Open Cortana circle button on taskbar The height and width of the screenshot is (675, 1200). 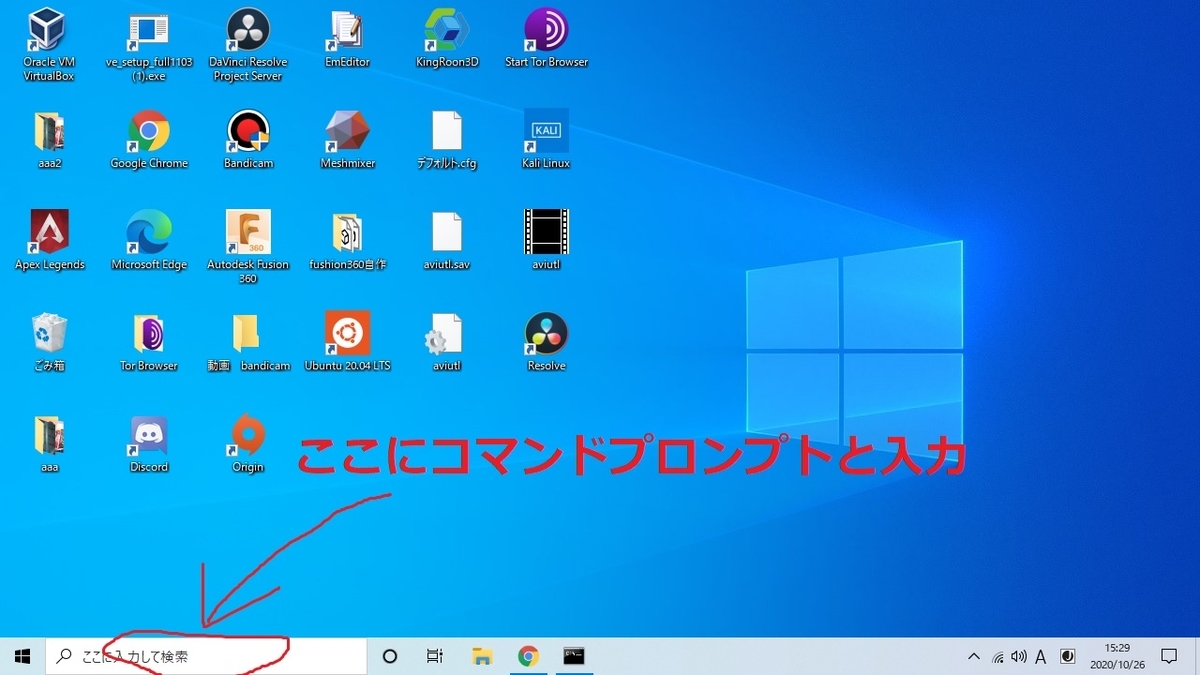click(x=390, y=656)
